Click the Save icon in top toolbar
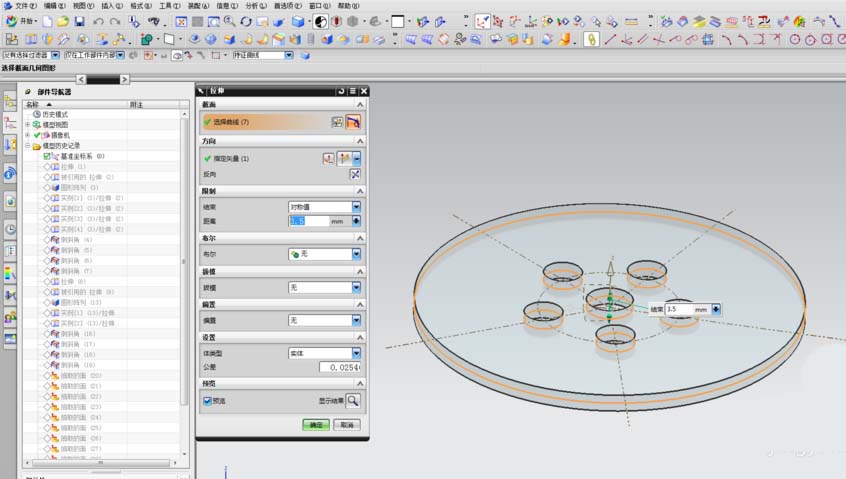846x479 pixels. pos(79,21)
